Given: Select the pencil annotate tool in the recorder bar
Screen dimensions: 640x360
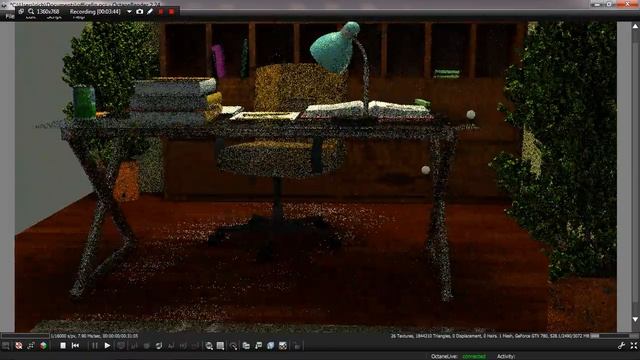Looking at the screenshot, I should (150, 11).
